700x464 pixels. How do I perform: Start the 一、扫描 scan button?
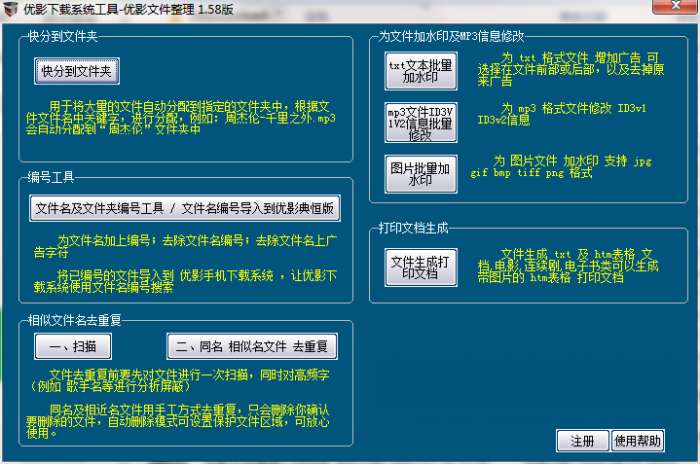(x=73, y=347)
